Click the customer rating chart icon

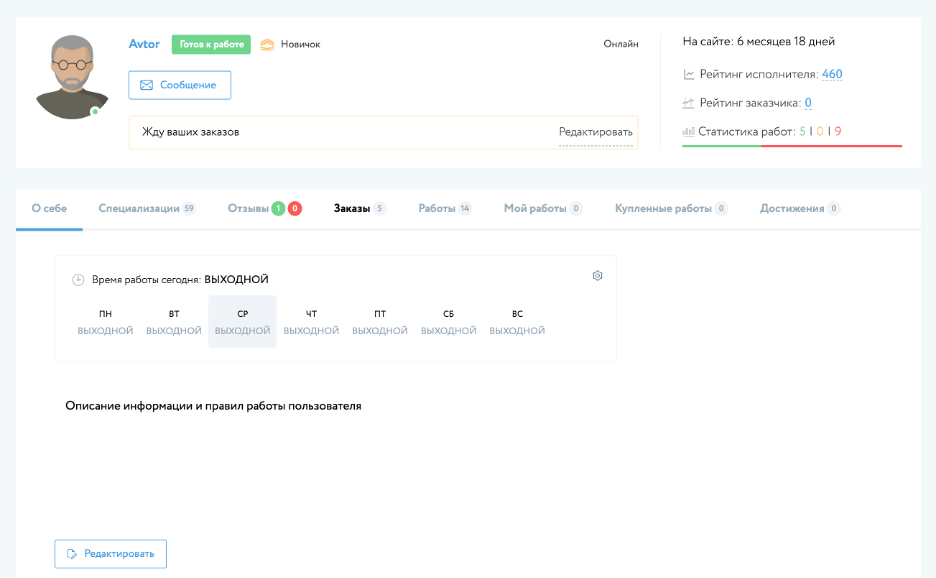coord(689,103)
